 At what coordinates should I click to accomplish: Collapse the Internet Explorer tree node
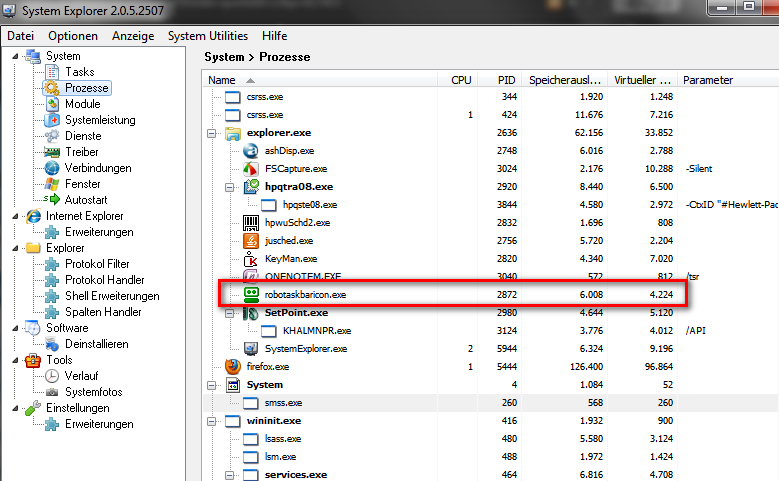[15, 216]
